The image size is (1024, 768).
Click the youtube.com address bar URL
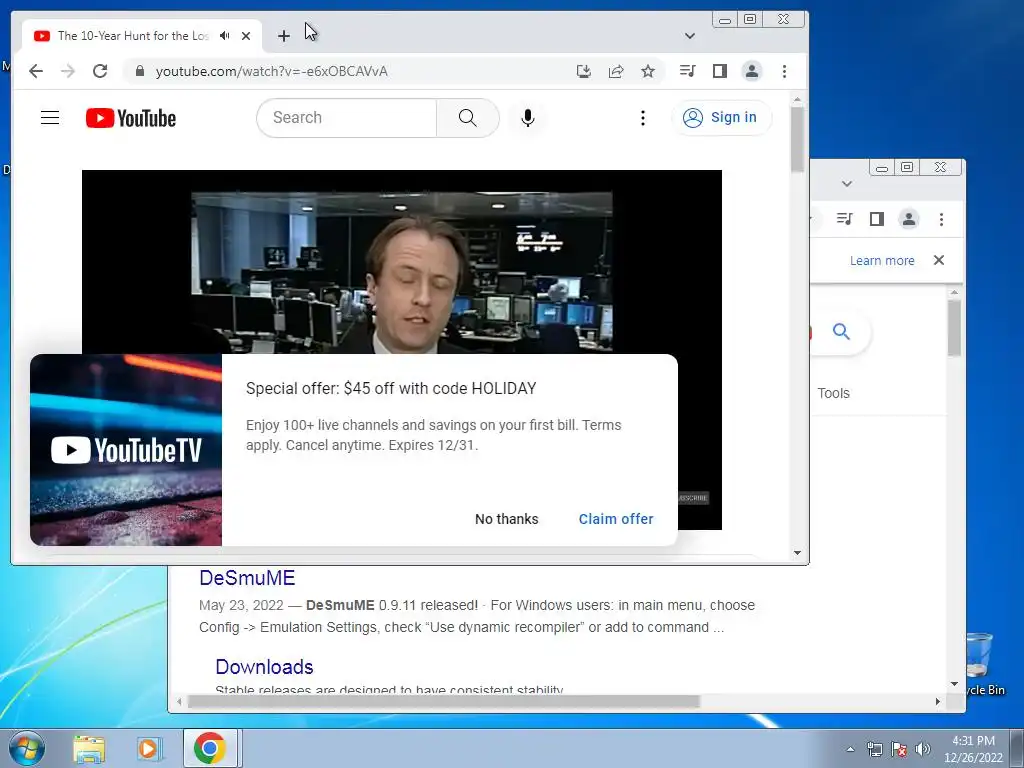click(272, 71)
